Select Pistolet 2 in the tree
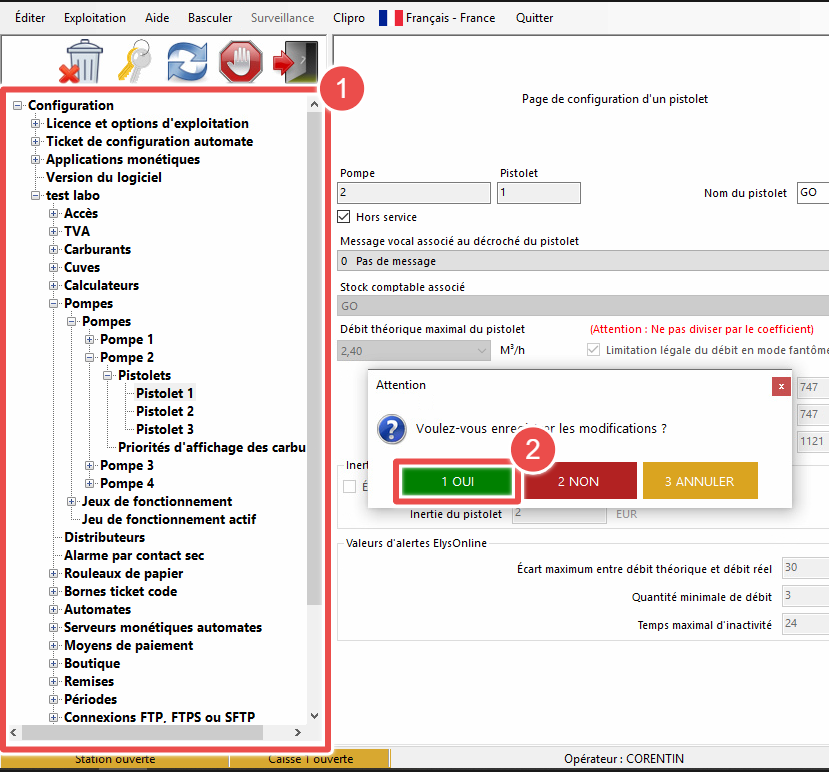 pos(165,411)
